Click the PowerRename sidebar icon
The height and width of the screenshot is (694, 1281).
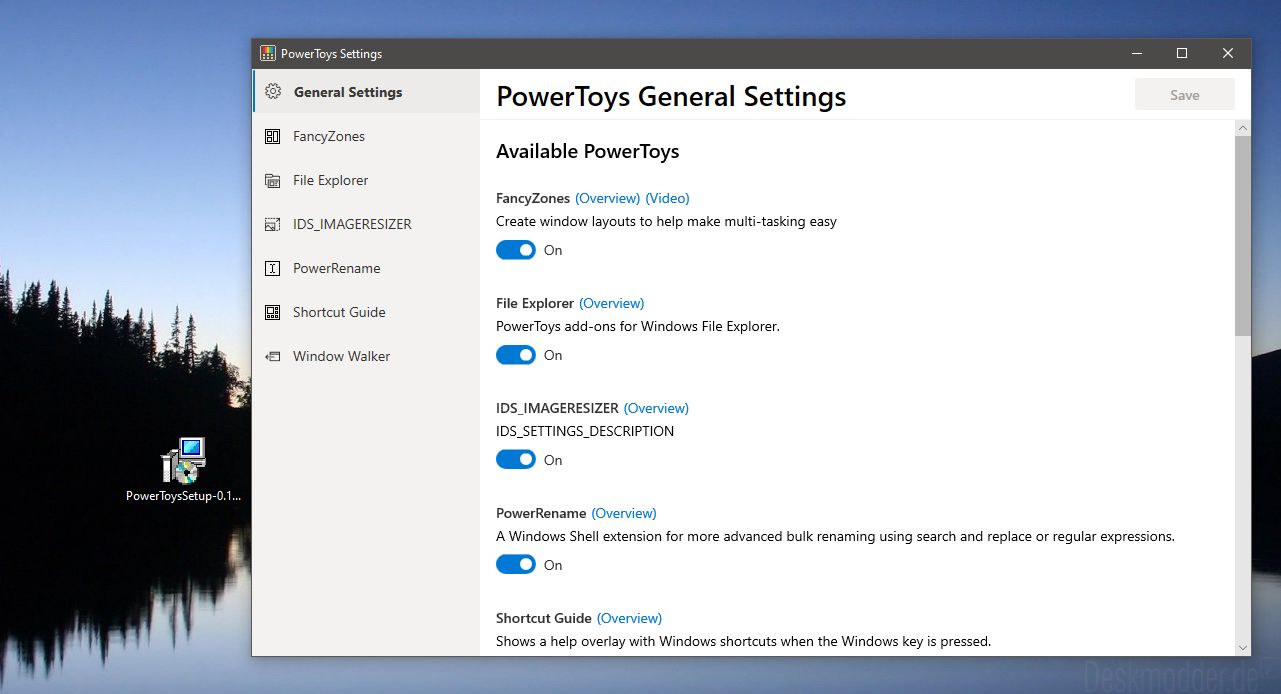coord(272,268)
